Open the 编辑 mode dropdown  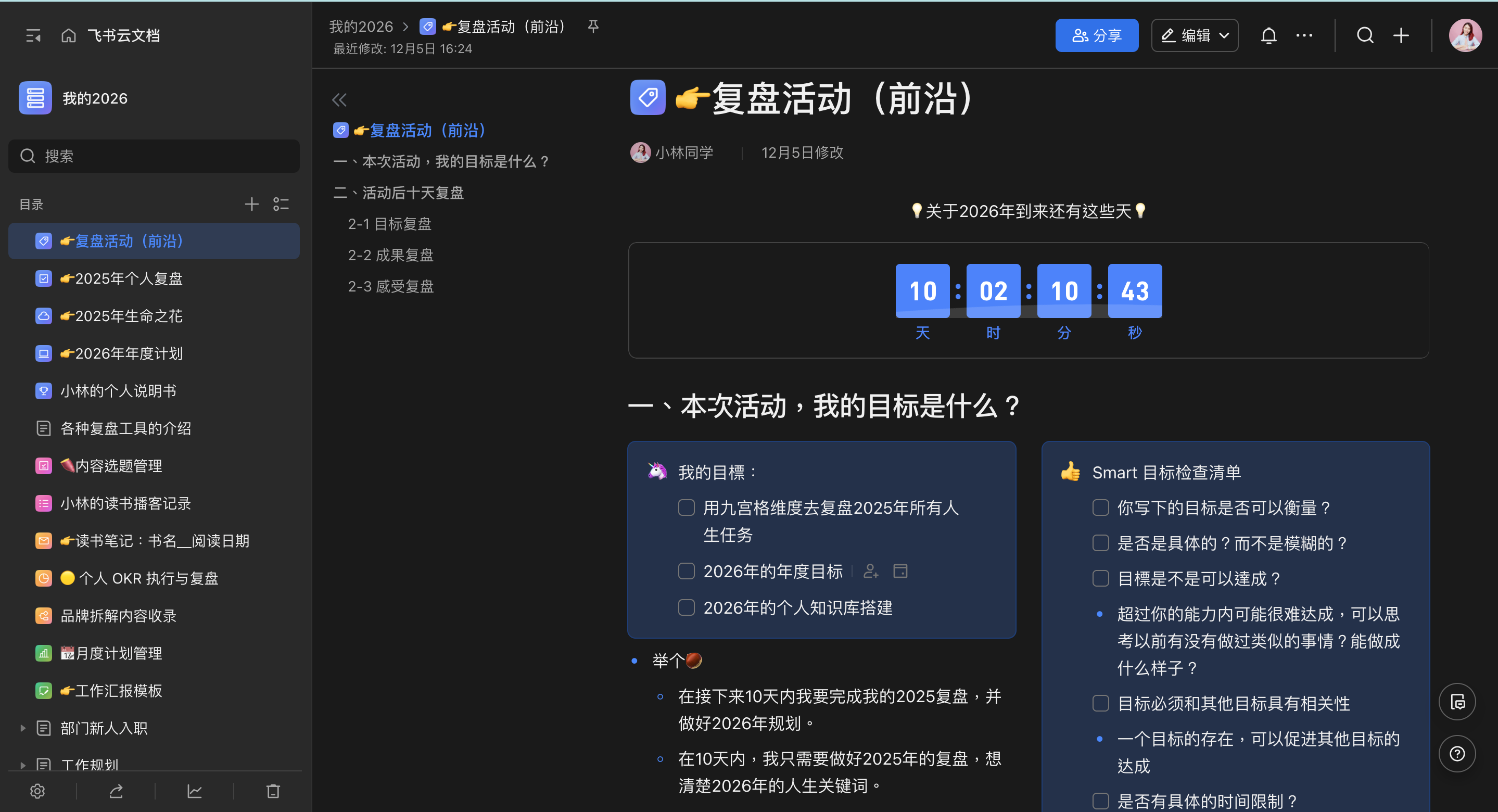pos(1195,35)
